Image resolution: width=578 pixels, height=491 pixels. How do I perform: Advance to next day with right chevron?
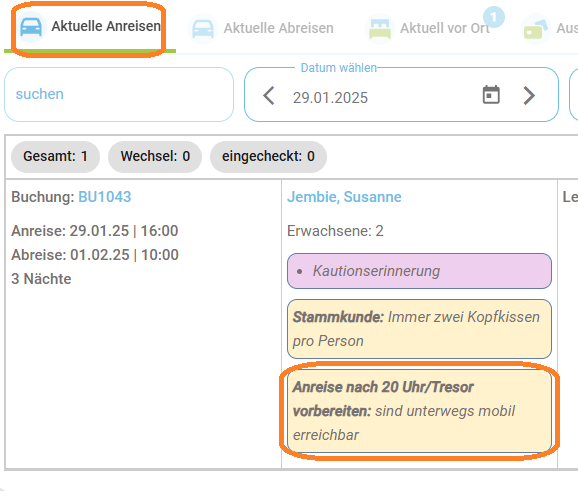529,95
